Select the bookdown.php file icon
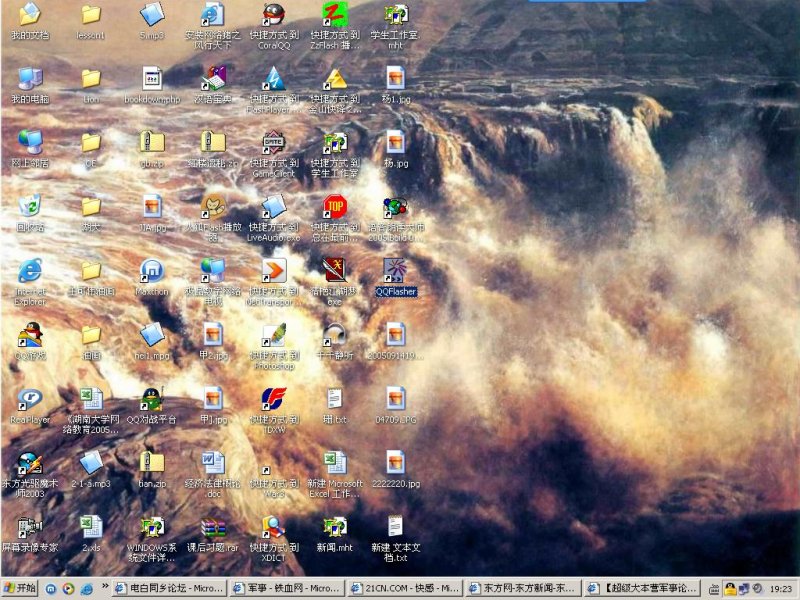800x600 pixels. click(x=151, y=79)
